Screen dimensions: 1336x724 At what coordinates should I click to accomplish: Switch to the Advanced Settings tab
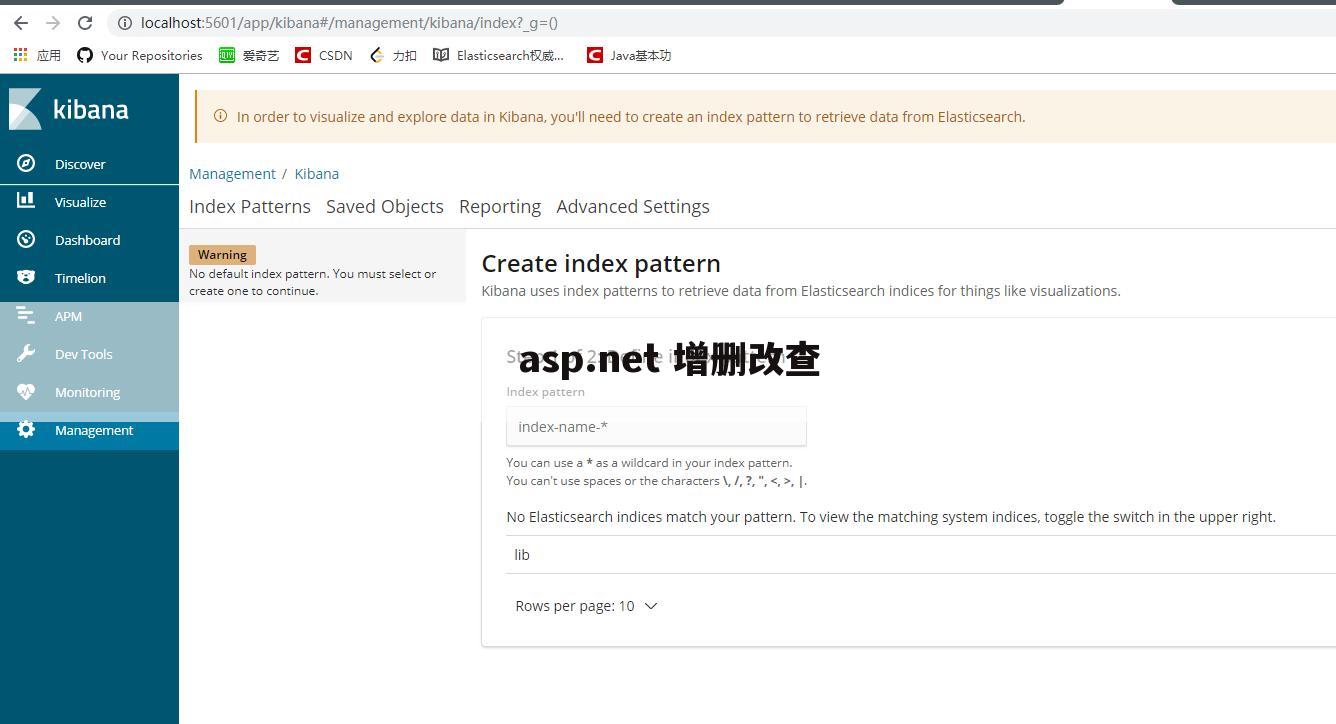click(633, 206)
